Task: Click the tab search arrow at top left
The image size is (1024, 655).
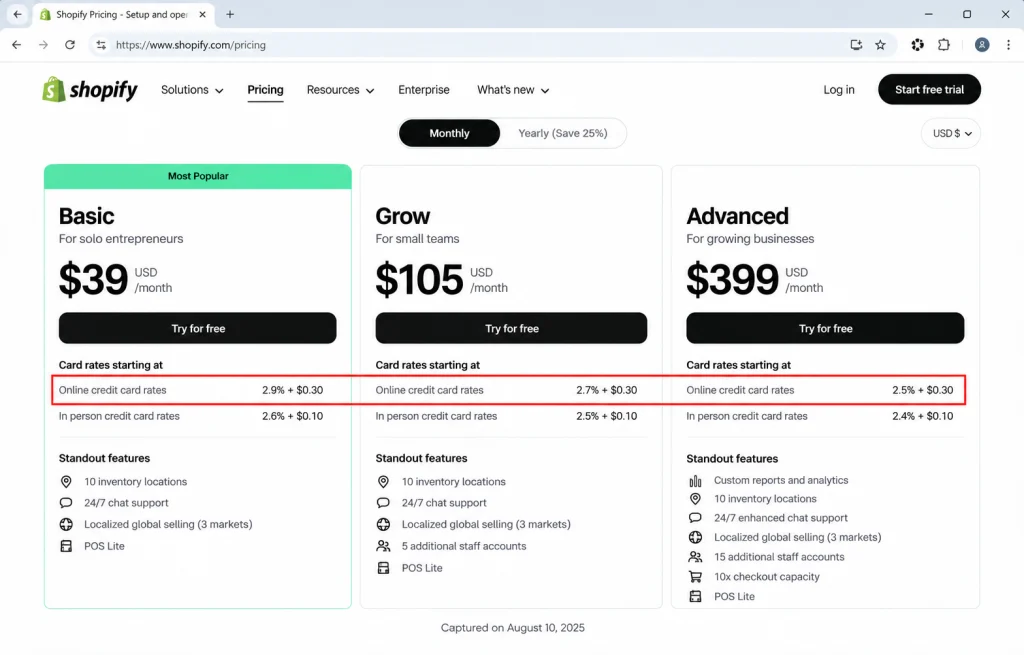Action: click(x=18, y=14)
